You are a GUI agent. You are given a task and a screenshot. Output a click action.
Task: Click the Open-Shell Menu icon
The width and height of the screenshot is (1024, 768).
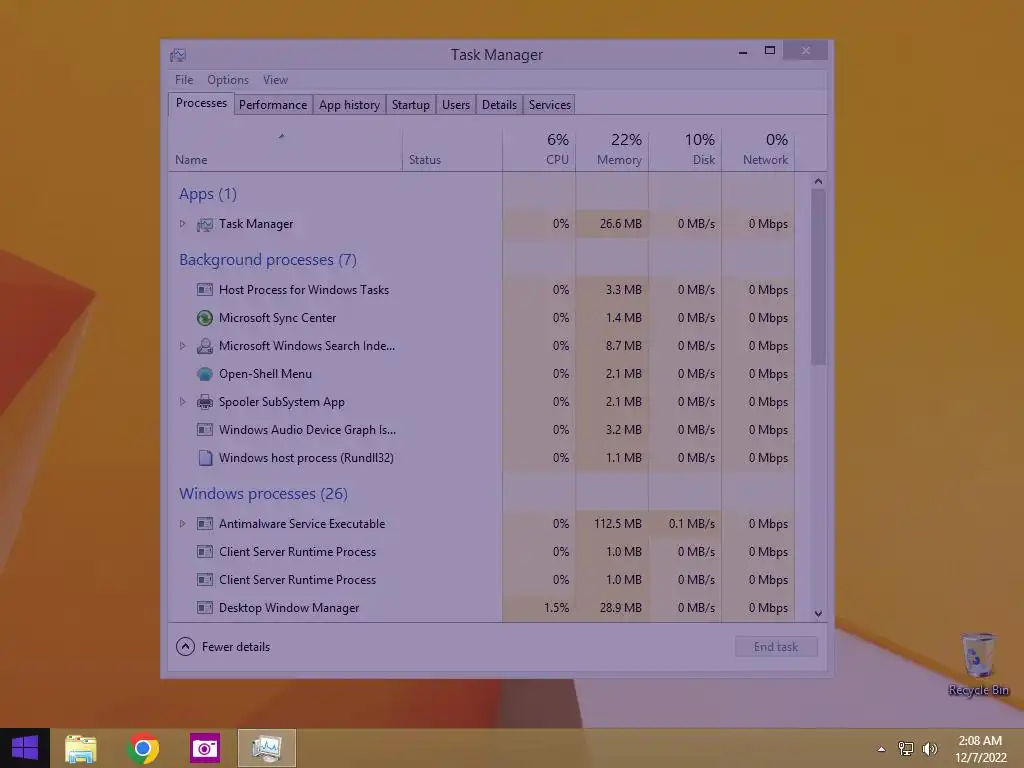[205, 374]
